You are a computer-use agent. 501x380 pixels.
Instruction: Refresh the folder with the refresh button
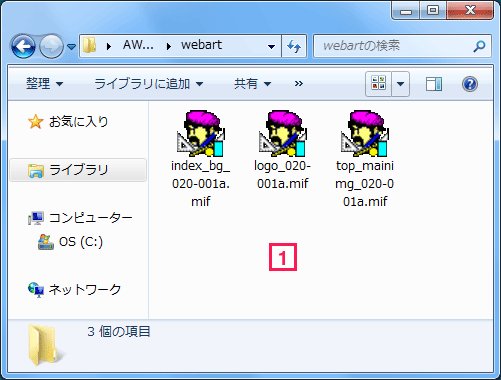point(294,46)
